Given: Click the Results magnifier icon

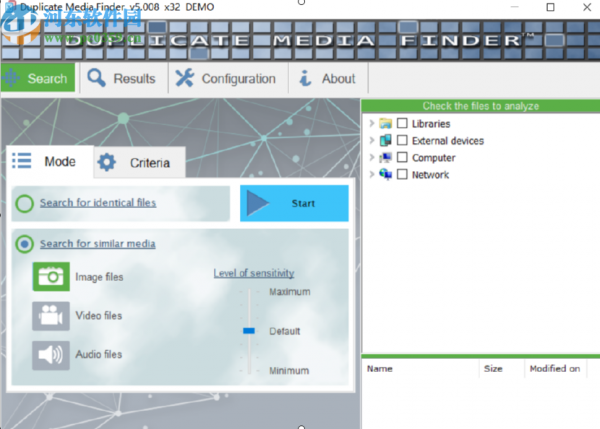Looking at the screenshot, I should click(96, 78).
